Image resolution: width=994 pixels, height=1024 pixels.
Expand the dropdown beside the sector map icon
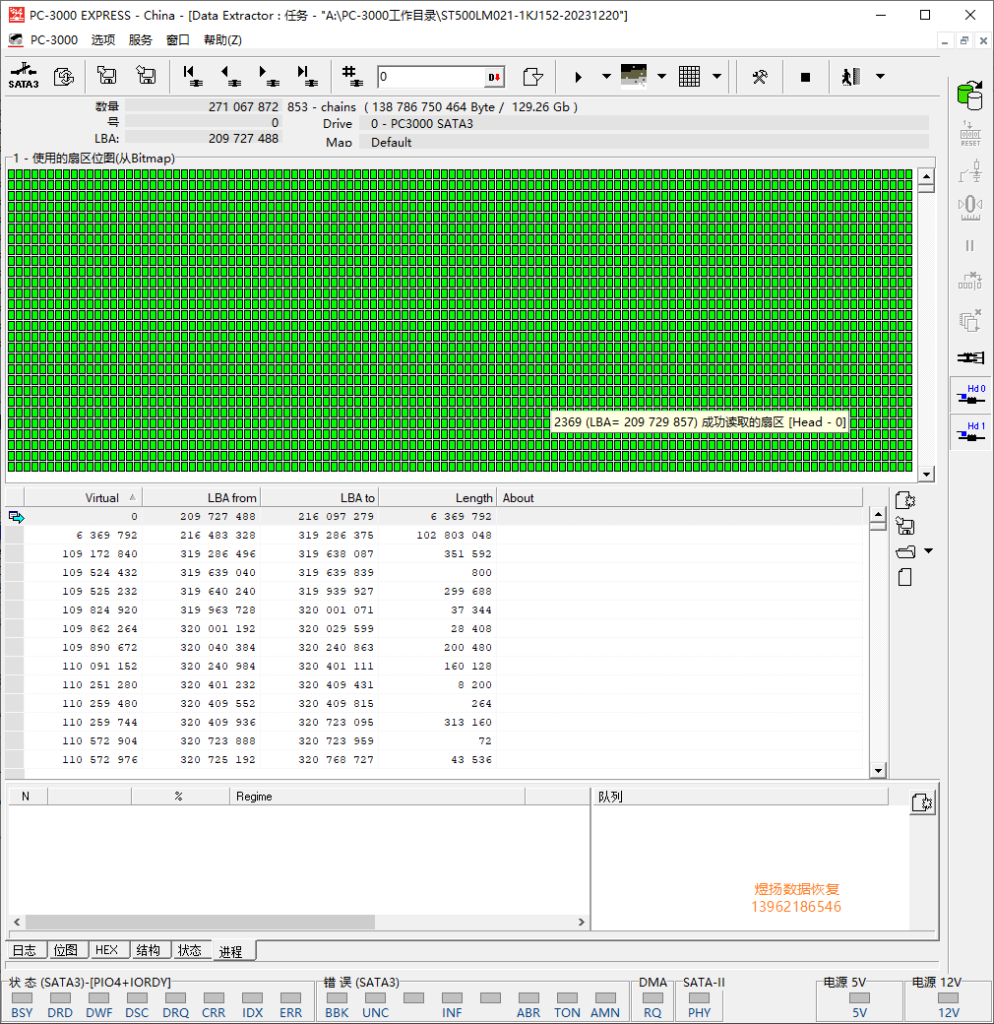[x=662, y=76]
